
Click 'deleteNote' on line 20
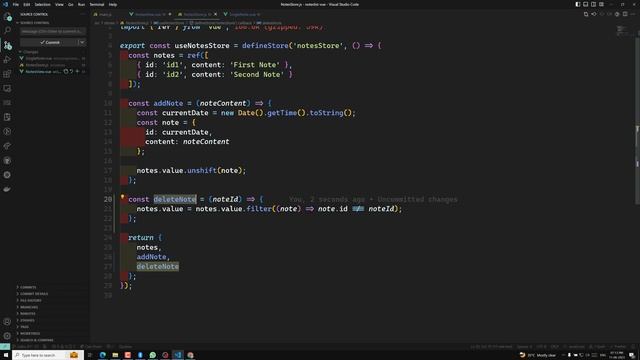point(175,199)
